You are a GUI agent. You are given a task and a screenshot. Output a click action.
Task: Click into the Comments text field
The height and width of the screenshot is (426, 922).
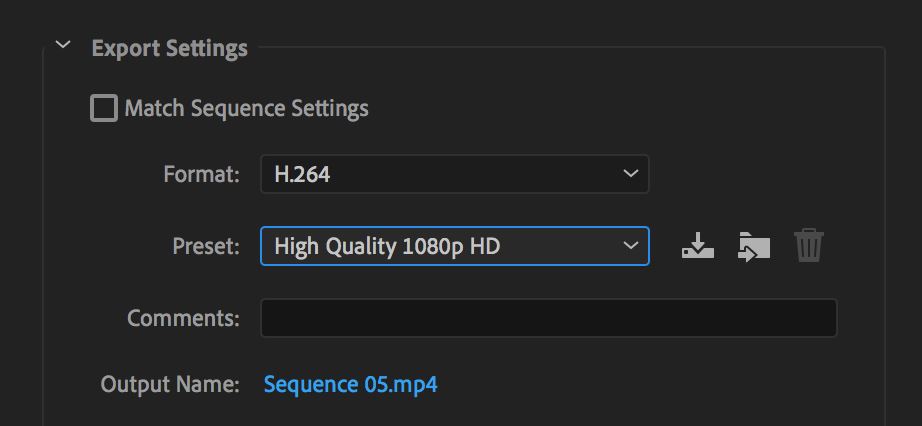(x=548, y=318)
